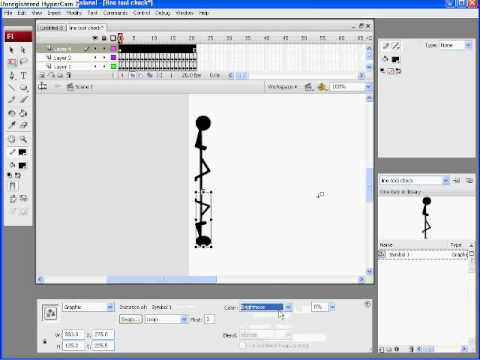
Task: Click Insert Layer icon below timeline layers
Action: coord(43,75)
